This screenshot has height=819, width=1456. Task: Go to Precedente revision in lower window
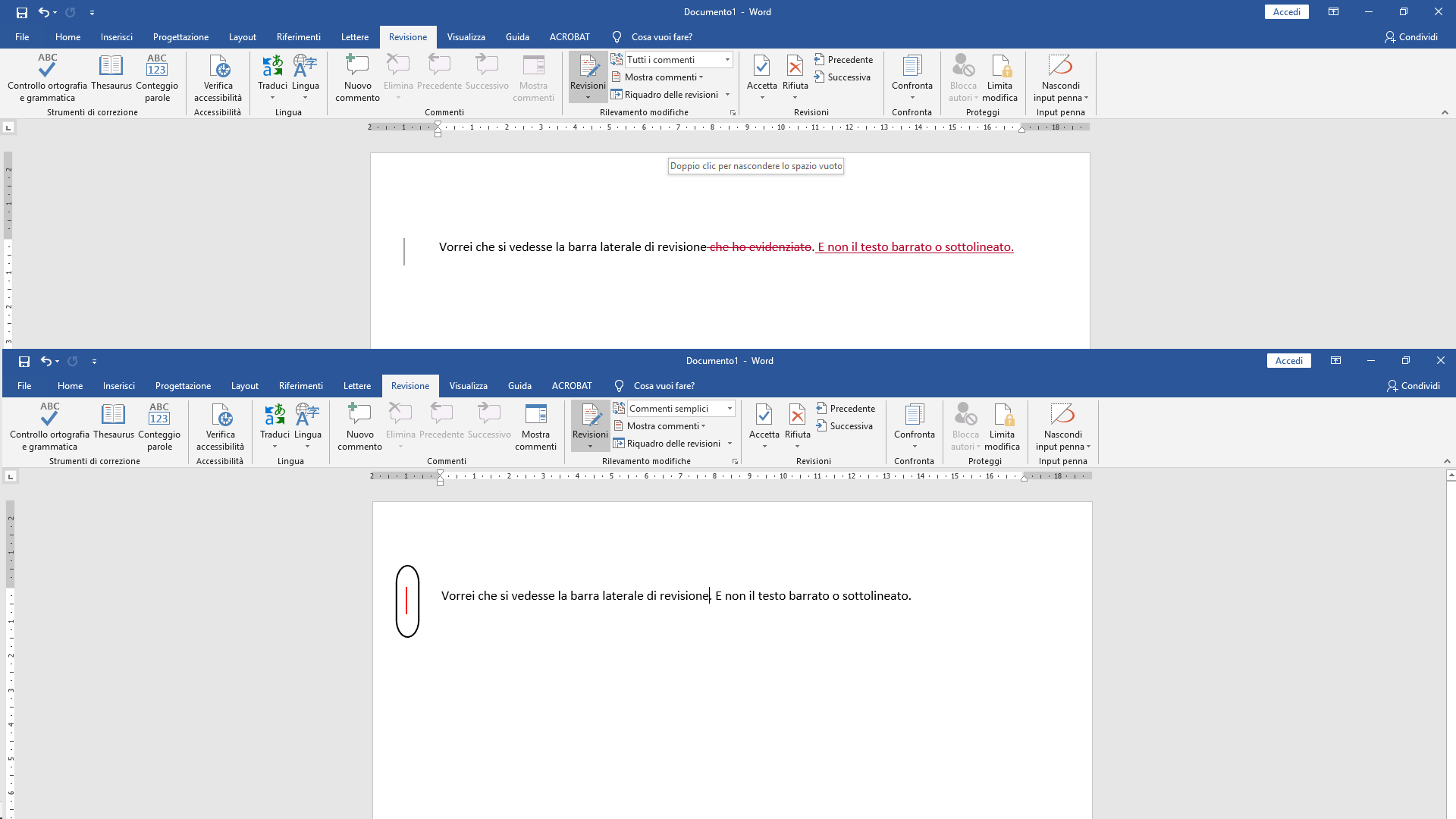pos(846,409)
